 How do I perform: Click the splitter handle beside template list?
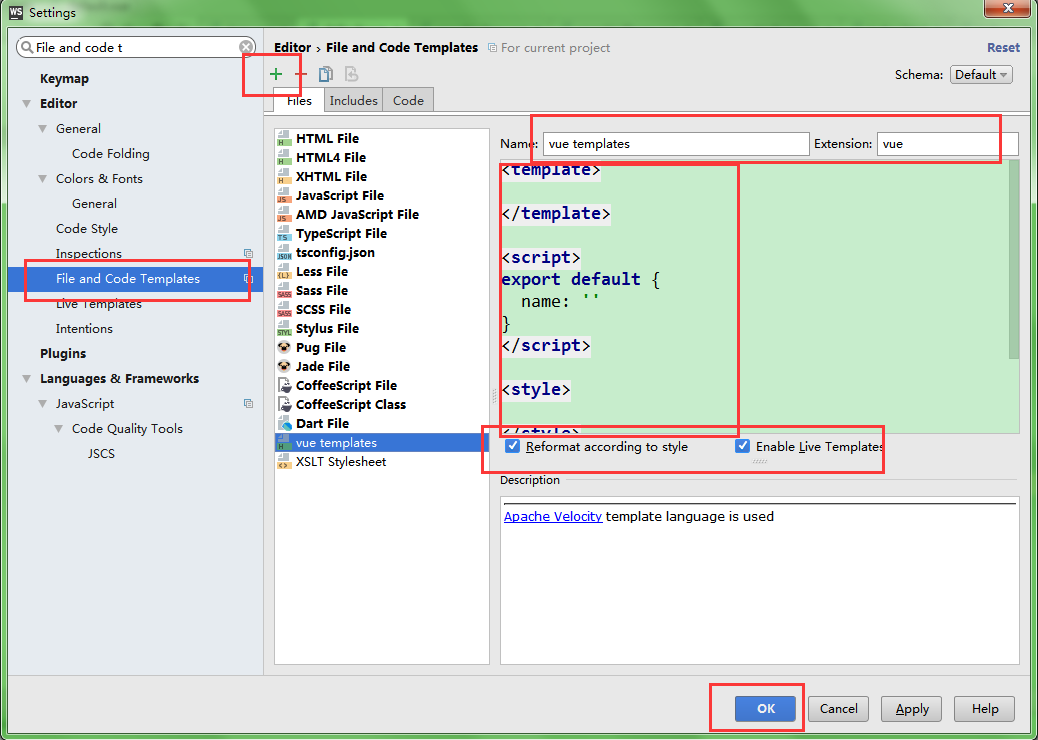click(x=494, y=396)
